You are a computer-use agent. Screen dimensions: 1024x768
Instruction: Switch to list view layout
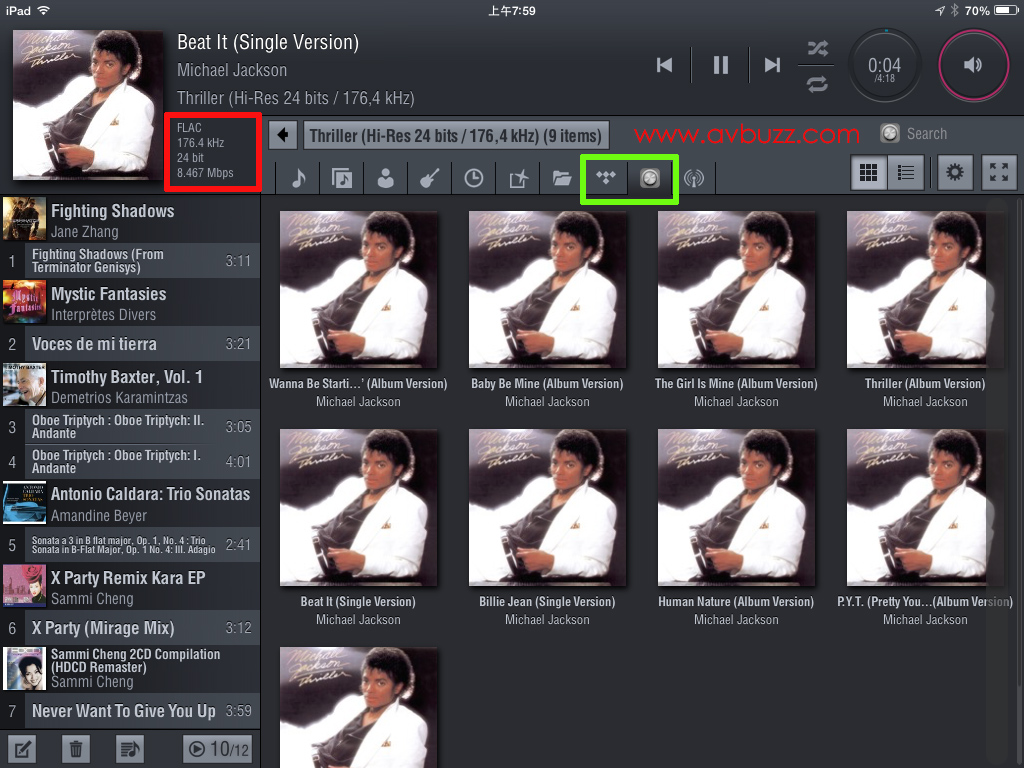click(x=905, y=173)
